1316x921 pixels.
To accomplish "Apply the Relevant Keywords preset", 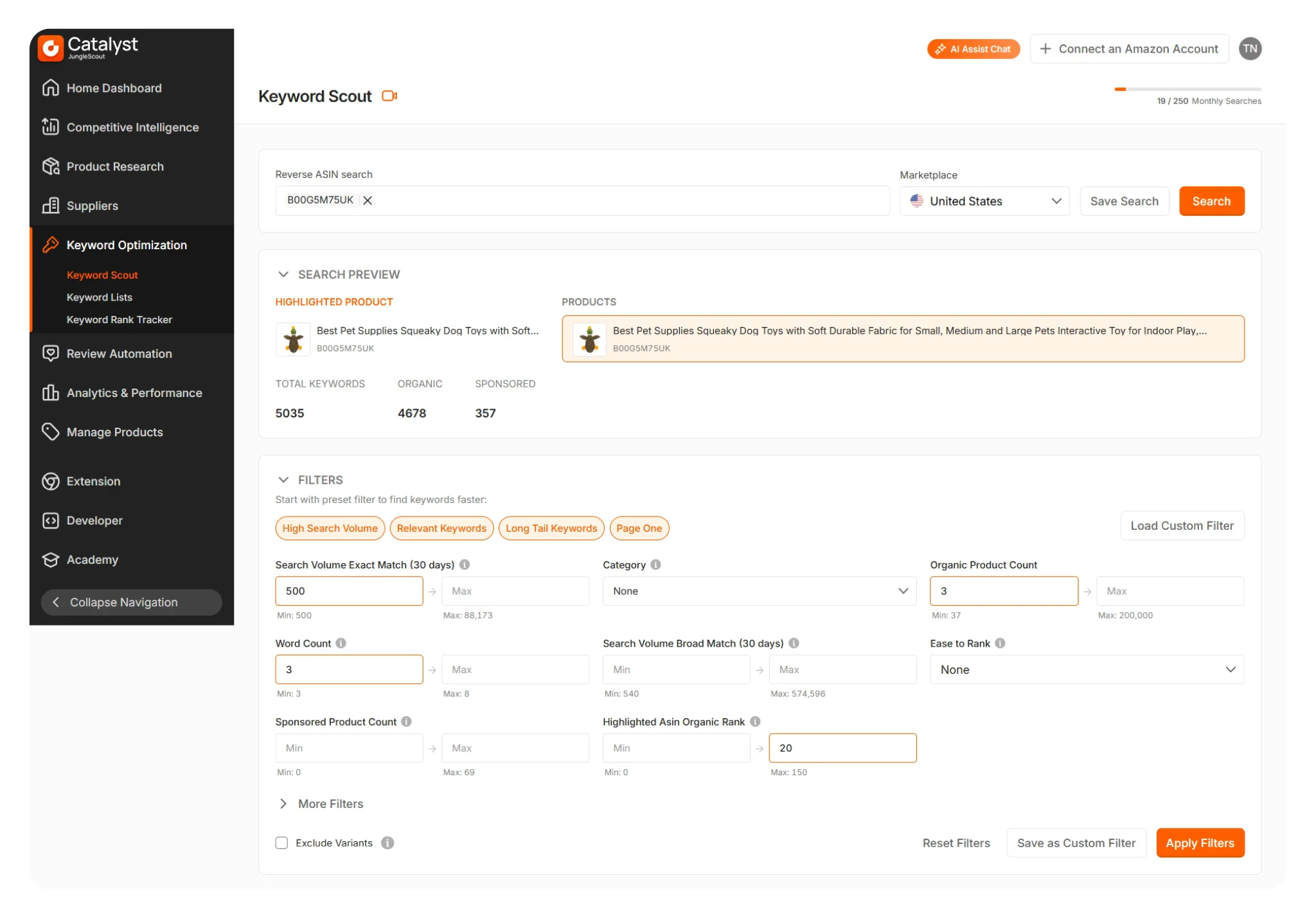I will pyautogui.click(x=441, y=528).
